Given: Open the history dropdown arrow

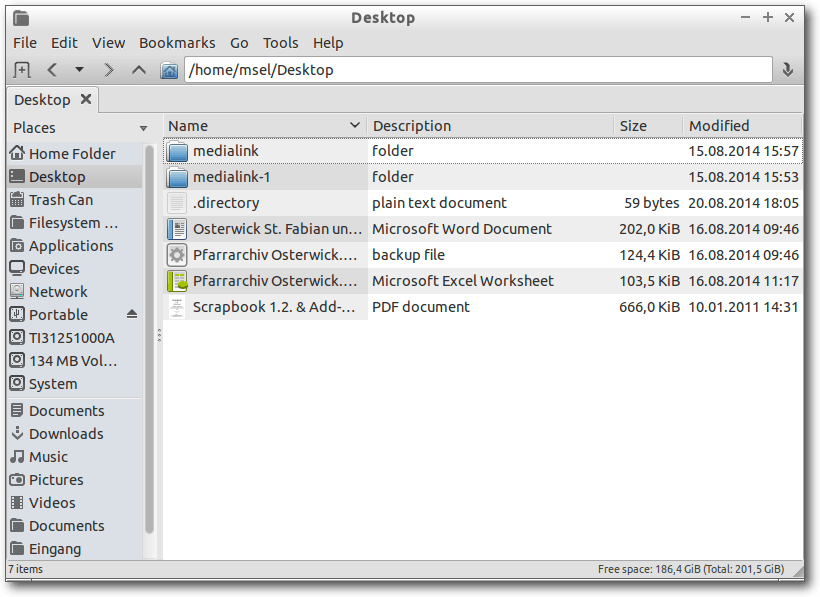Looking at the screenshot, I should [79, 69].
